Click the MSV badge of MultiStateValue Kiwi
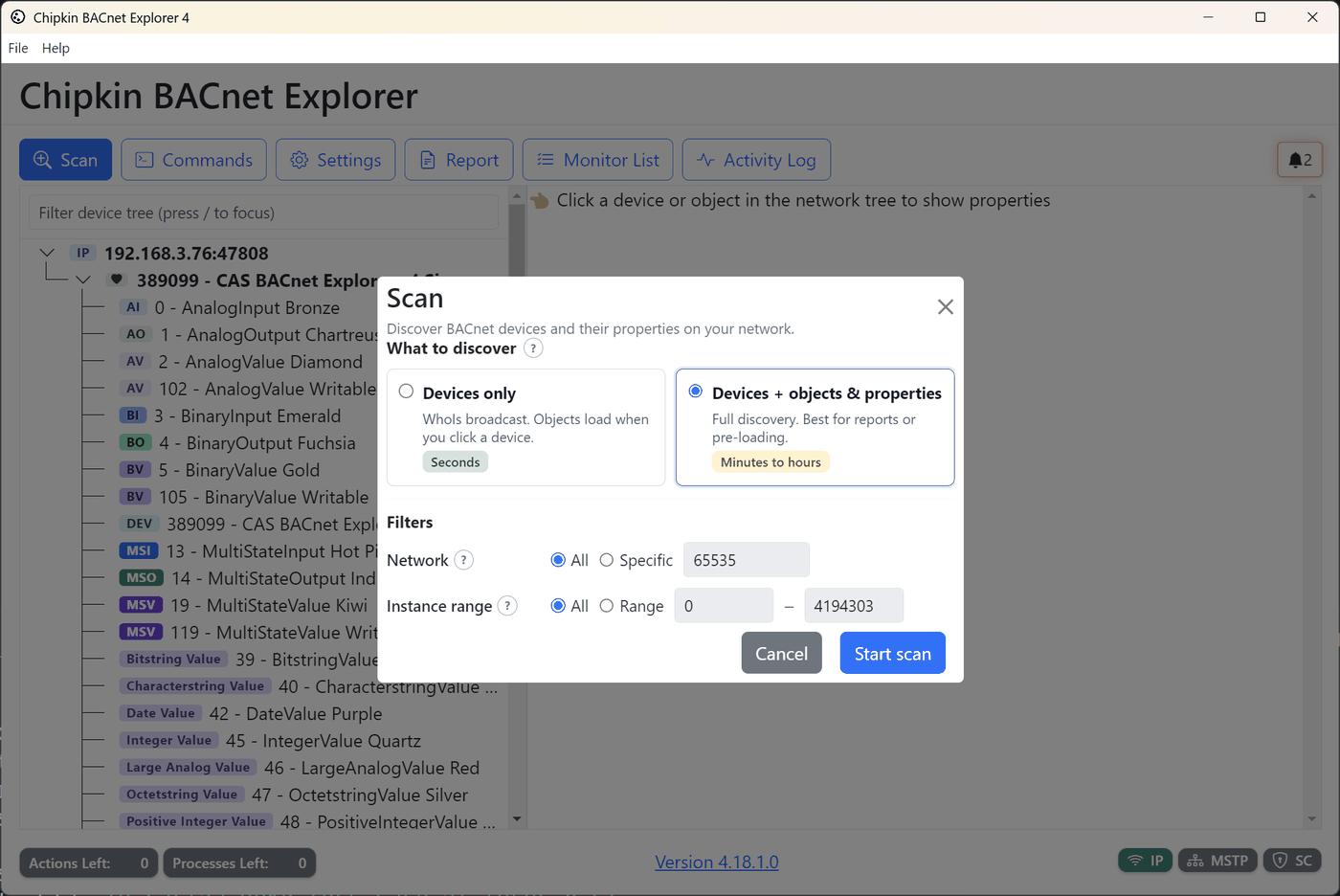 [141, 605]
